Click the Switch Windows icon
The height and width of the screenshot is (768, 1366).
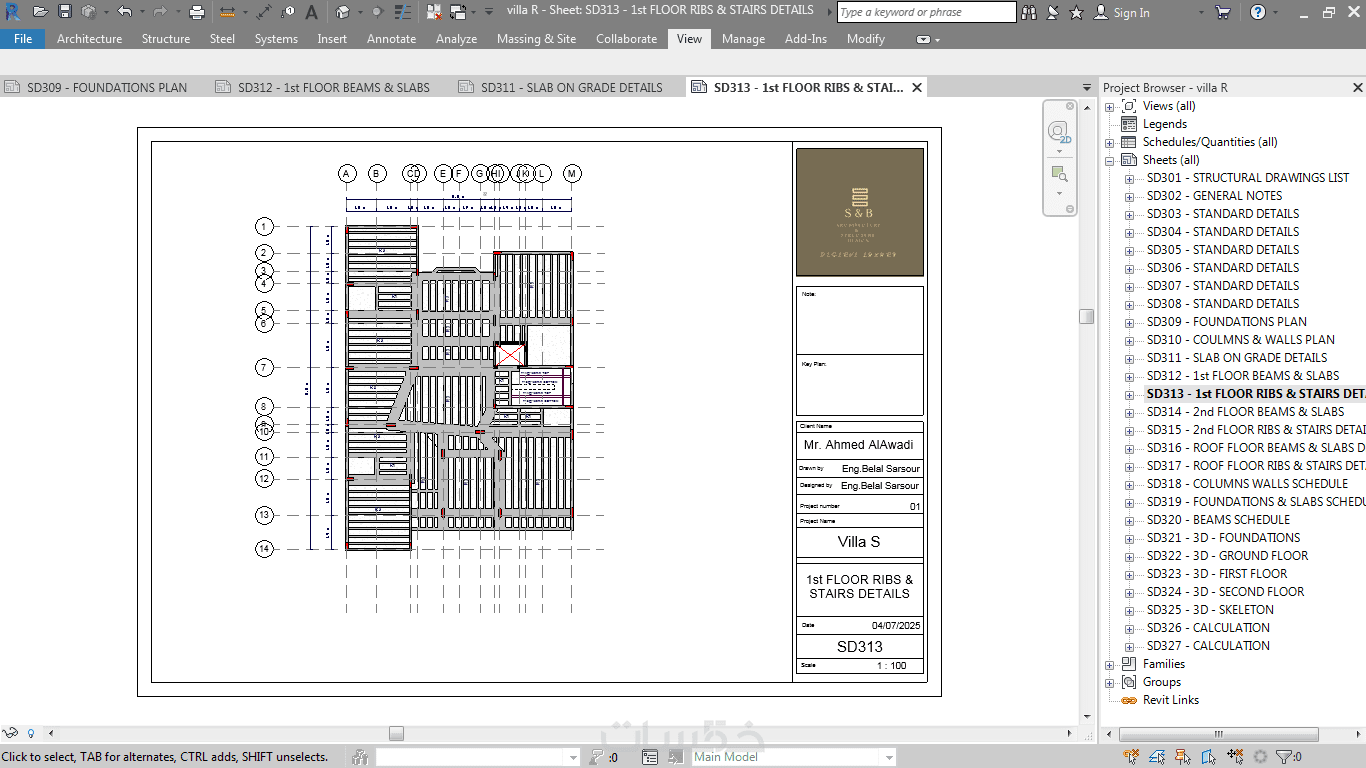coord(458,12)
